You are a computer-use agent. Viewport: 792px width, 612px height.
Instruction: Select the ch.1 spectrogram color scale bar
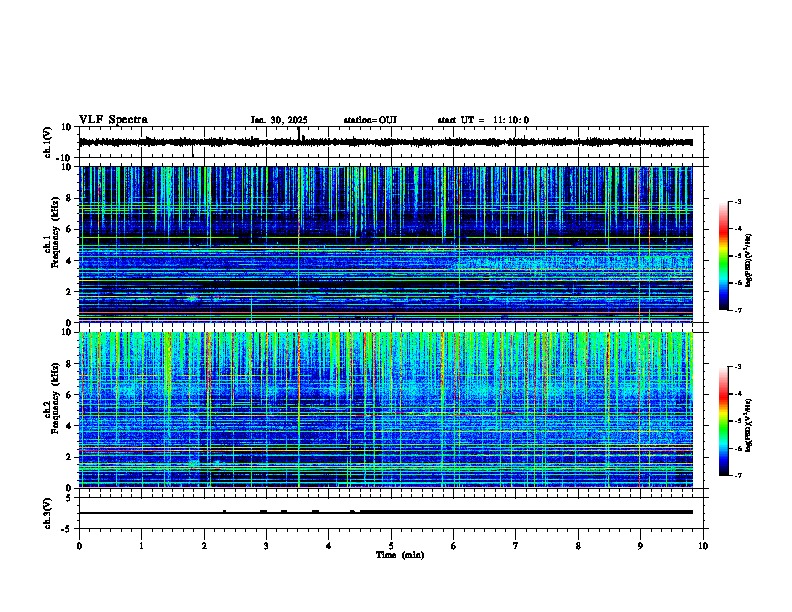pyautogui.click(x=723, y=256)
